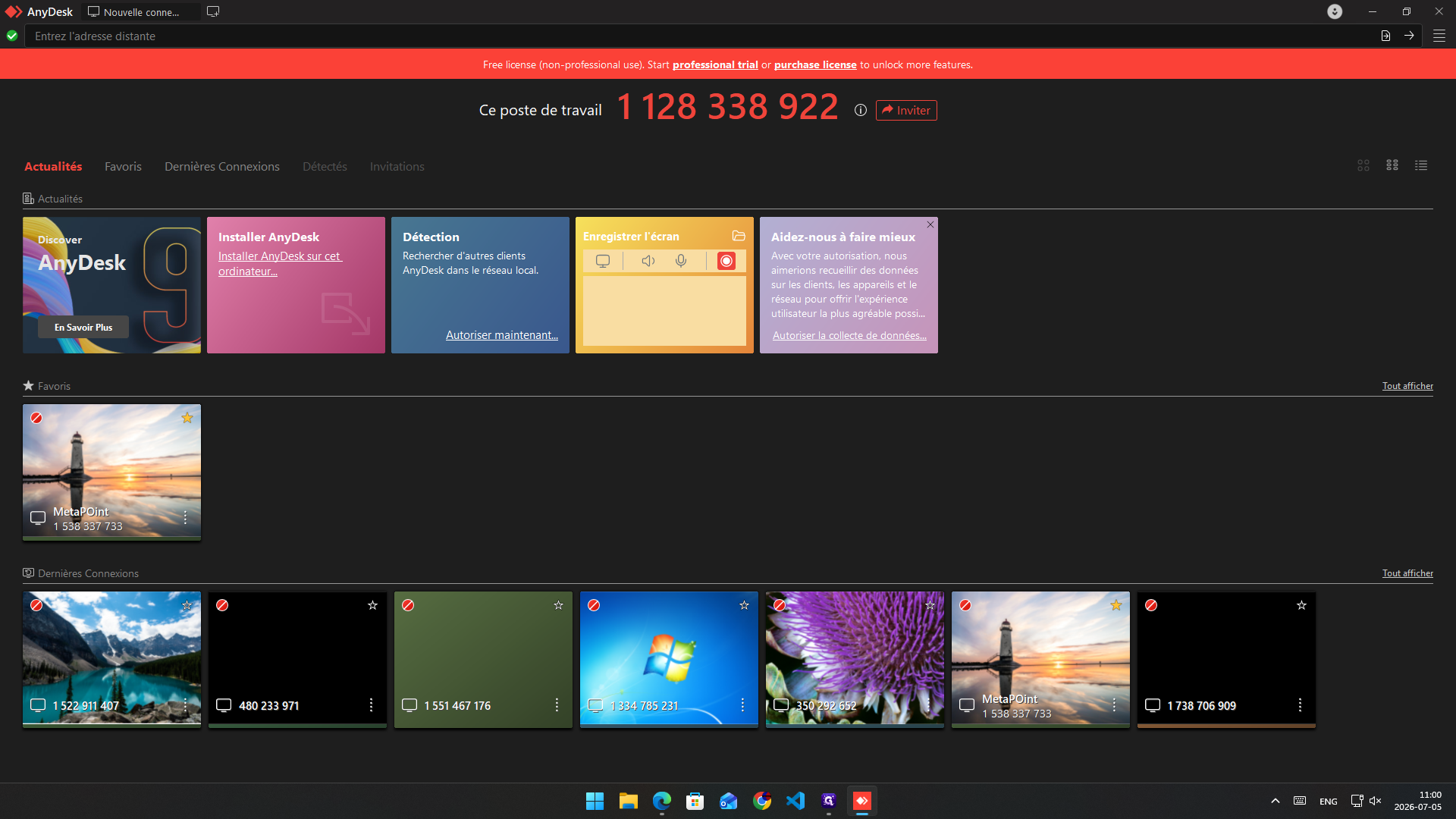Open the hamburger main menu
The width and height of the screenshot is (1456, 819).
[1439, 36]
